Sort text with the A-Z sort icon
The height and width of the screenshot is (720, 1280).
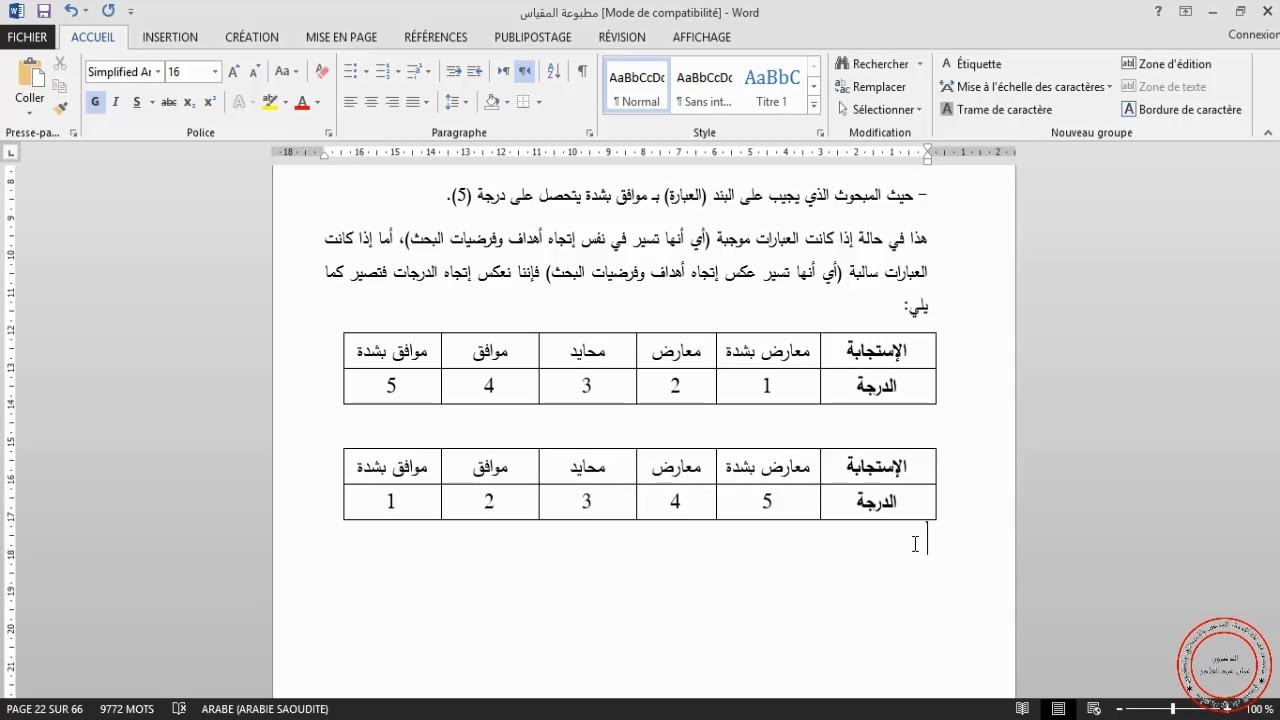pos(552,72)
